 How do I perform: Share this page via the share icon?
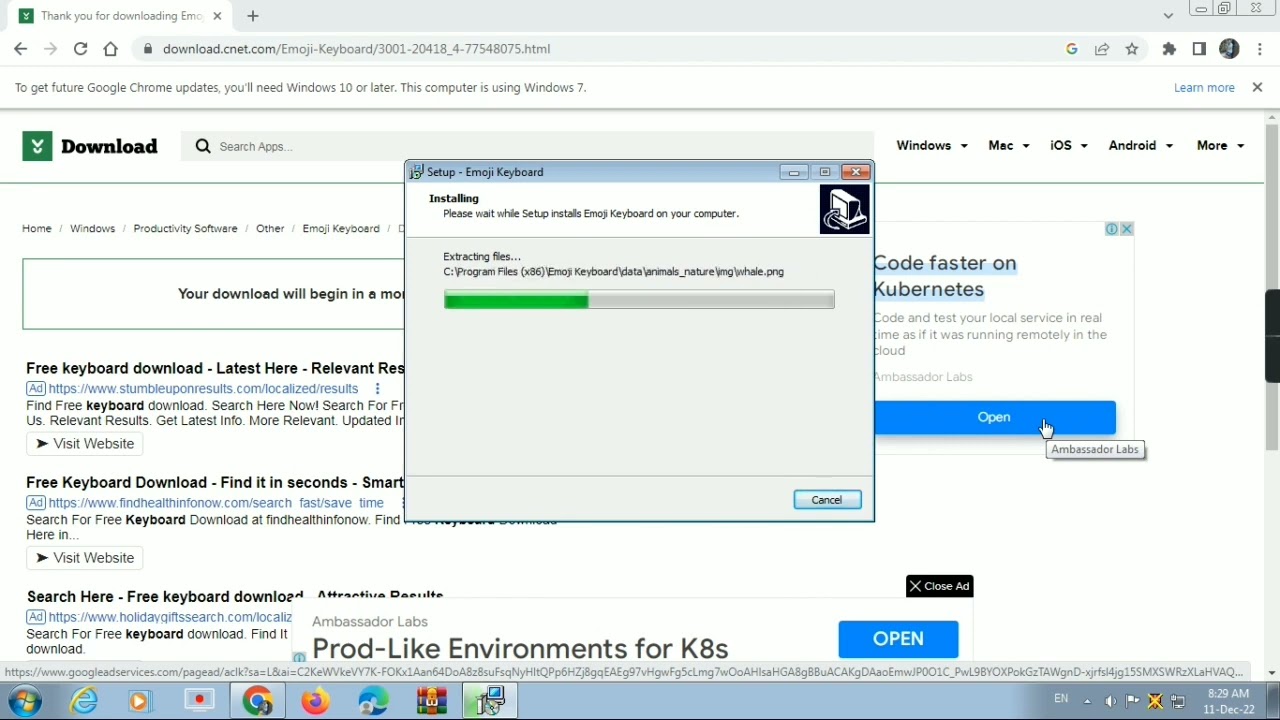point(1102,49)
